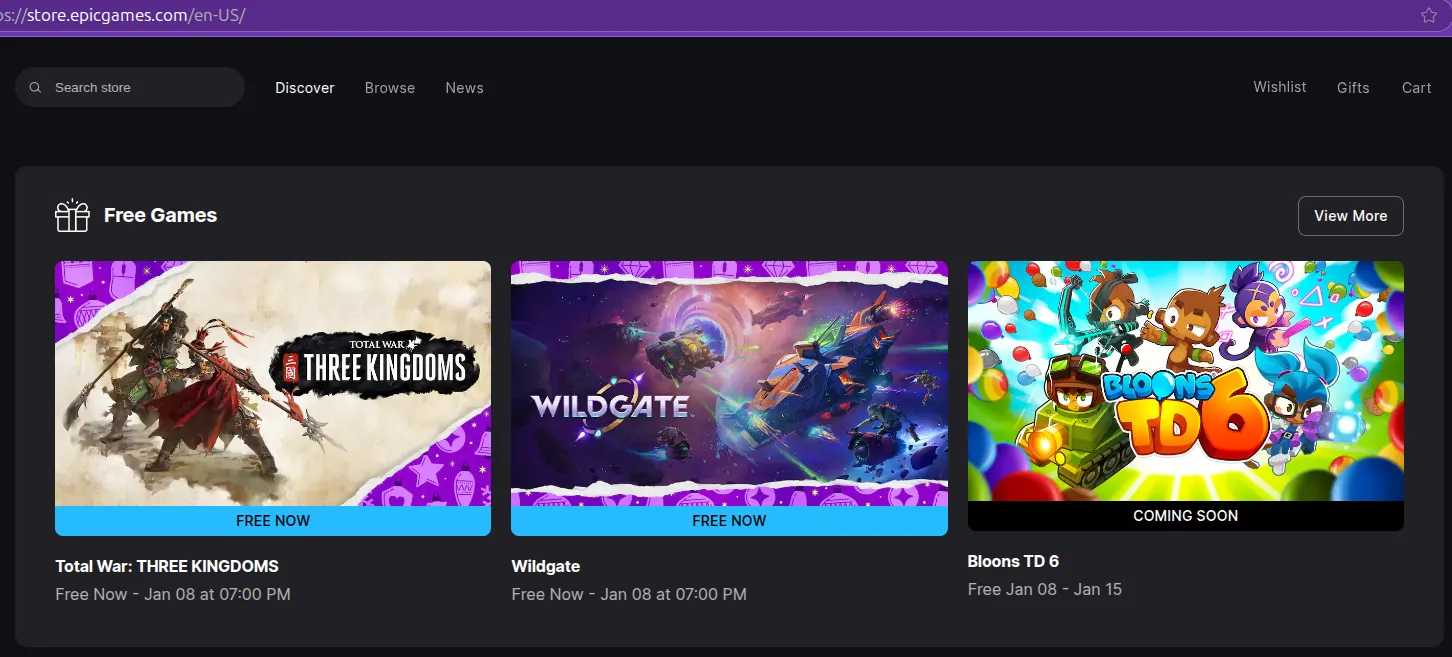Viewport: 1452px width, 657px height.
Task: Open the Gifts page
Action: pos(1353,88)
